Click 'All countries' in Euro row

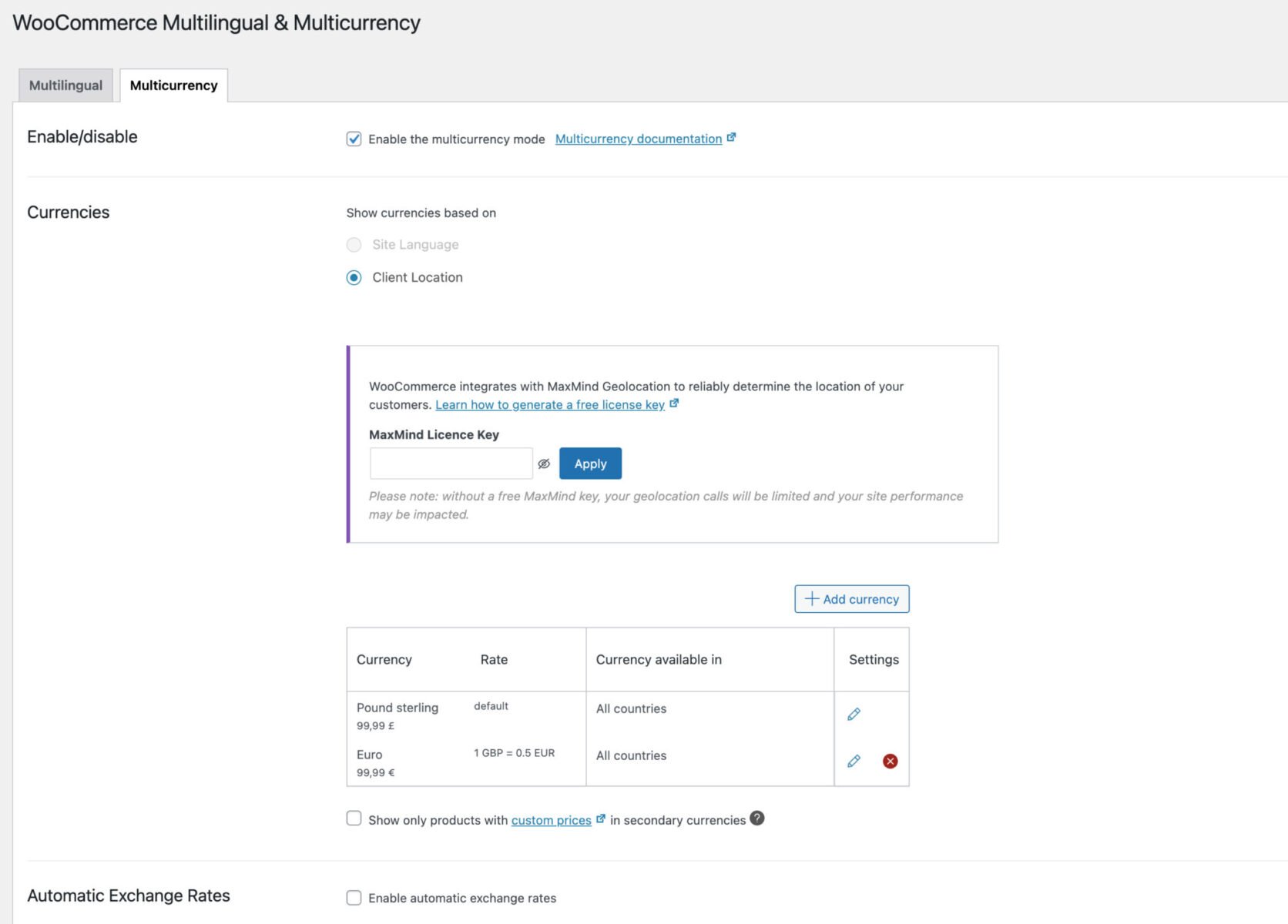point(631,755)
